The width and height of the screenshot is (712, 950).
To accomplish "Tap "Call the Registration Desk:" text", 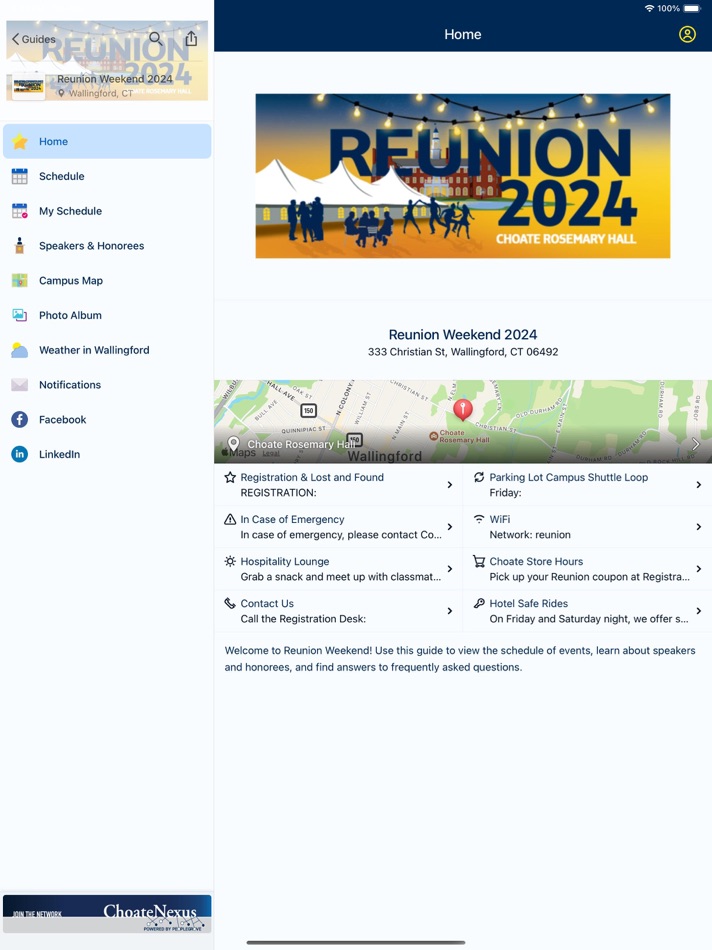I will [x=303, y=619].
